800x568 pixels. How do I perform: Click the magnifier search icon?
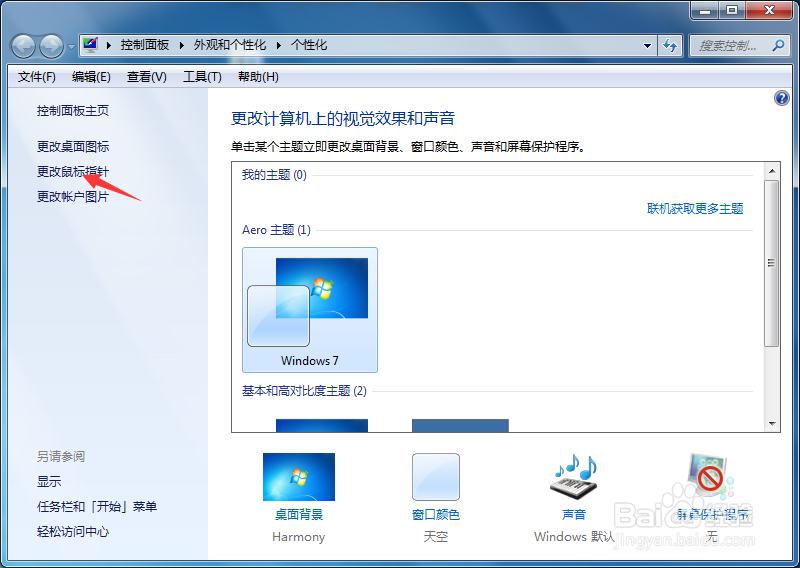pyautogui.click(x=778, y=45)
